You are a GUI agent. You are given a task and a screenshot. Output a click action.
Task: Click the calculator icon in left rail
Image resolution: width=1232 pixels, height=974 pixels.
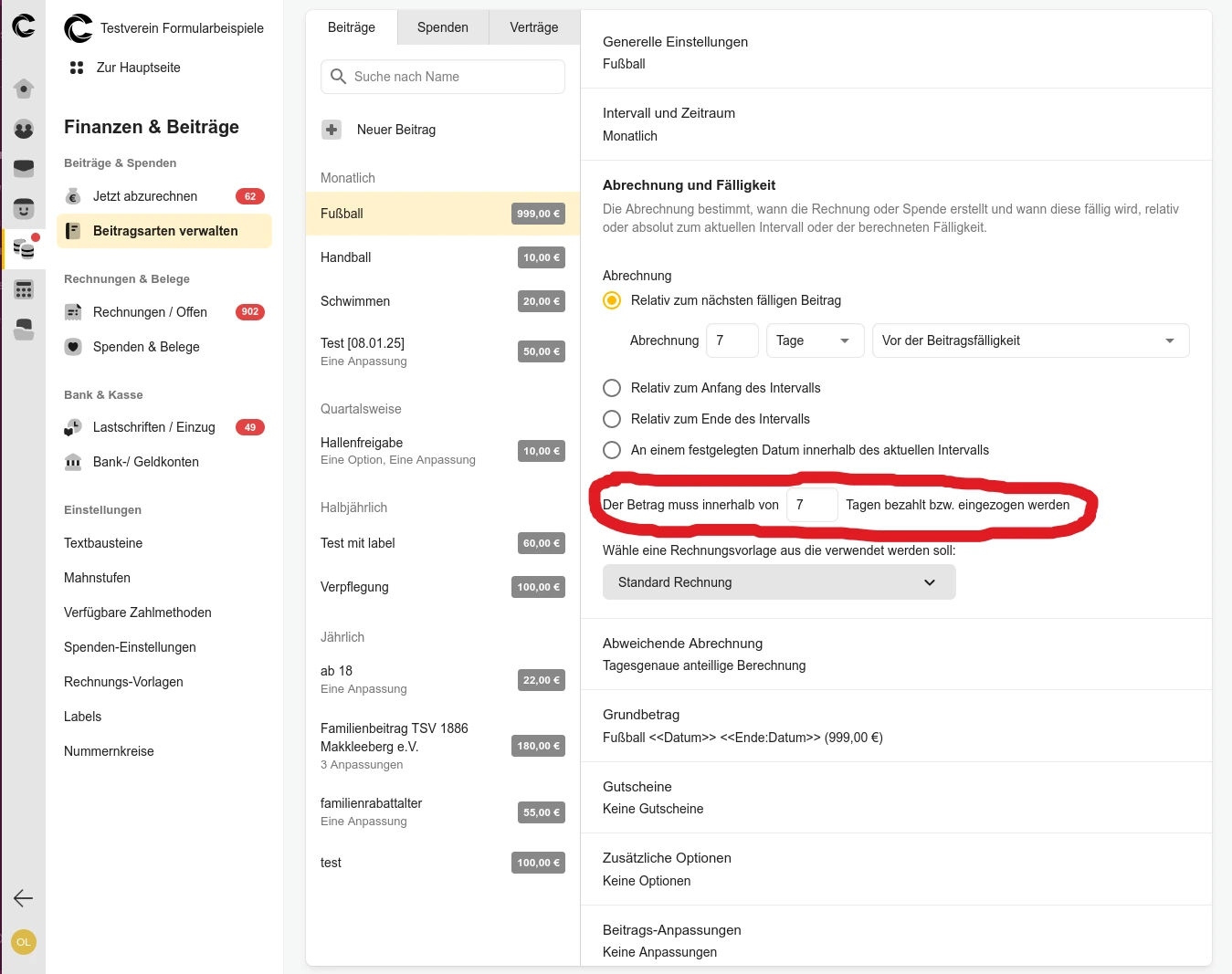pyautogui.click(x=24, y=290)
